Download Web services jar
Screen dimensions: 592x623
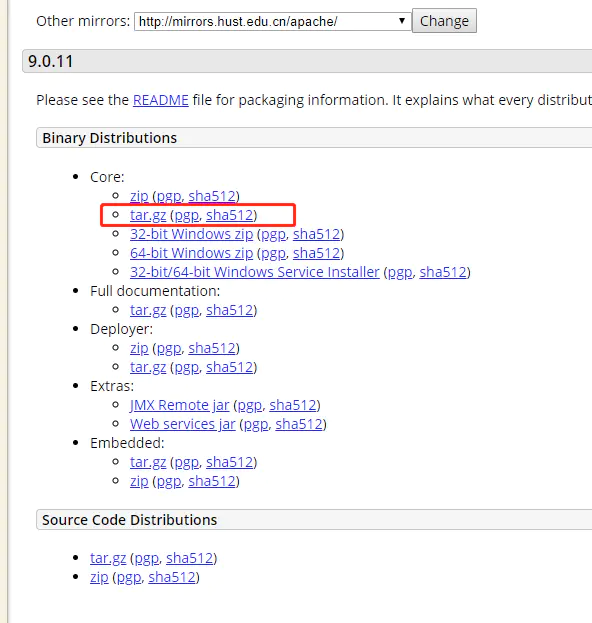pyautogui.click(x=182, y=424)
